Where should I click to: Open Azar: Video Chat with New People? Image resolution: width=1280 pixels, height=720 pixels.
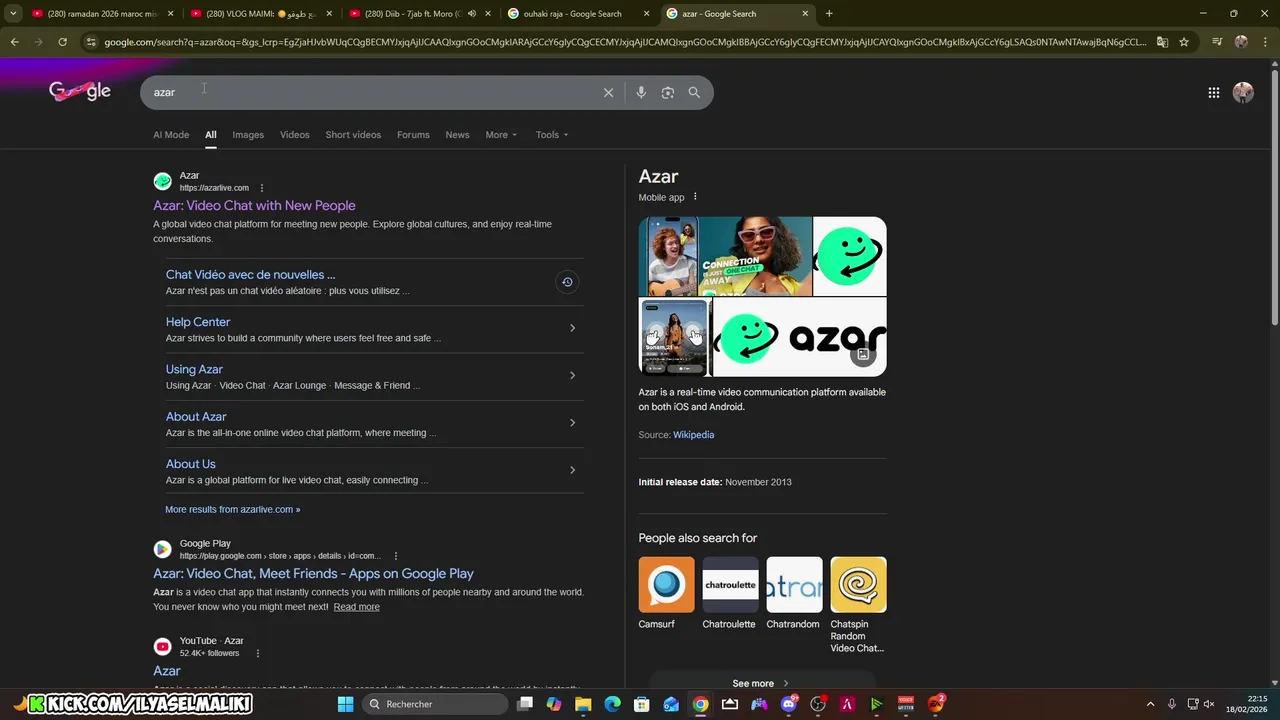254,206
